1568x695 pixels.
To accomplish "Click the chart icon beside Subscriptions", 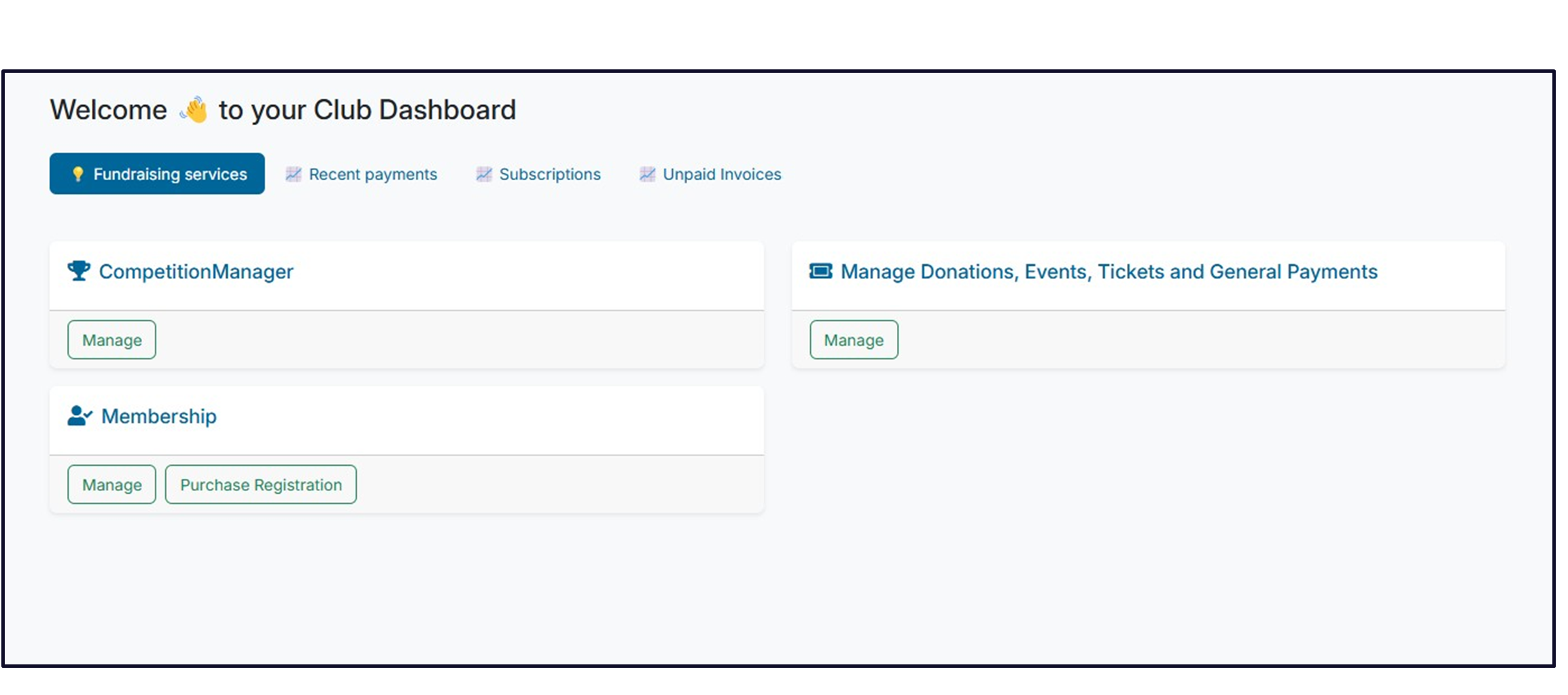I will (483, 174).
